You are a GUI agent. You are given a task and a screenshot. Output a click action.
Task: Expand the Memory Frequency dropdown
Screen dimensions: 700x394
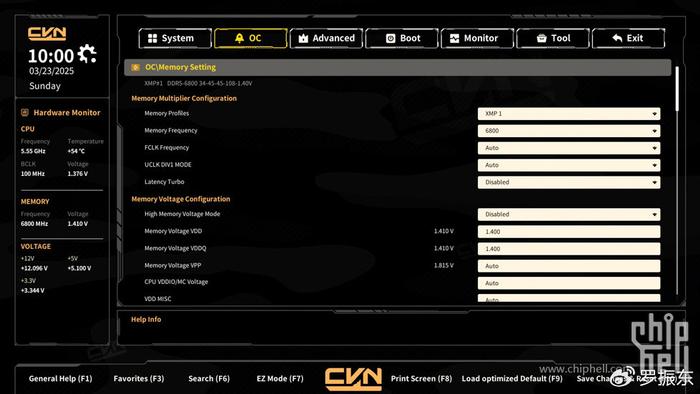point(569,131)
